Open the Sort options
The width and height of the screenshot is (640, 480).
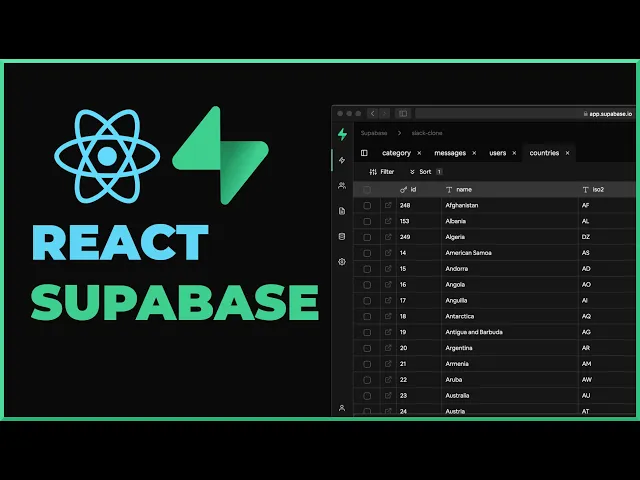click(425, 172)
